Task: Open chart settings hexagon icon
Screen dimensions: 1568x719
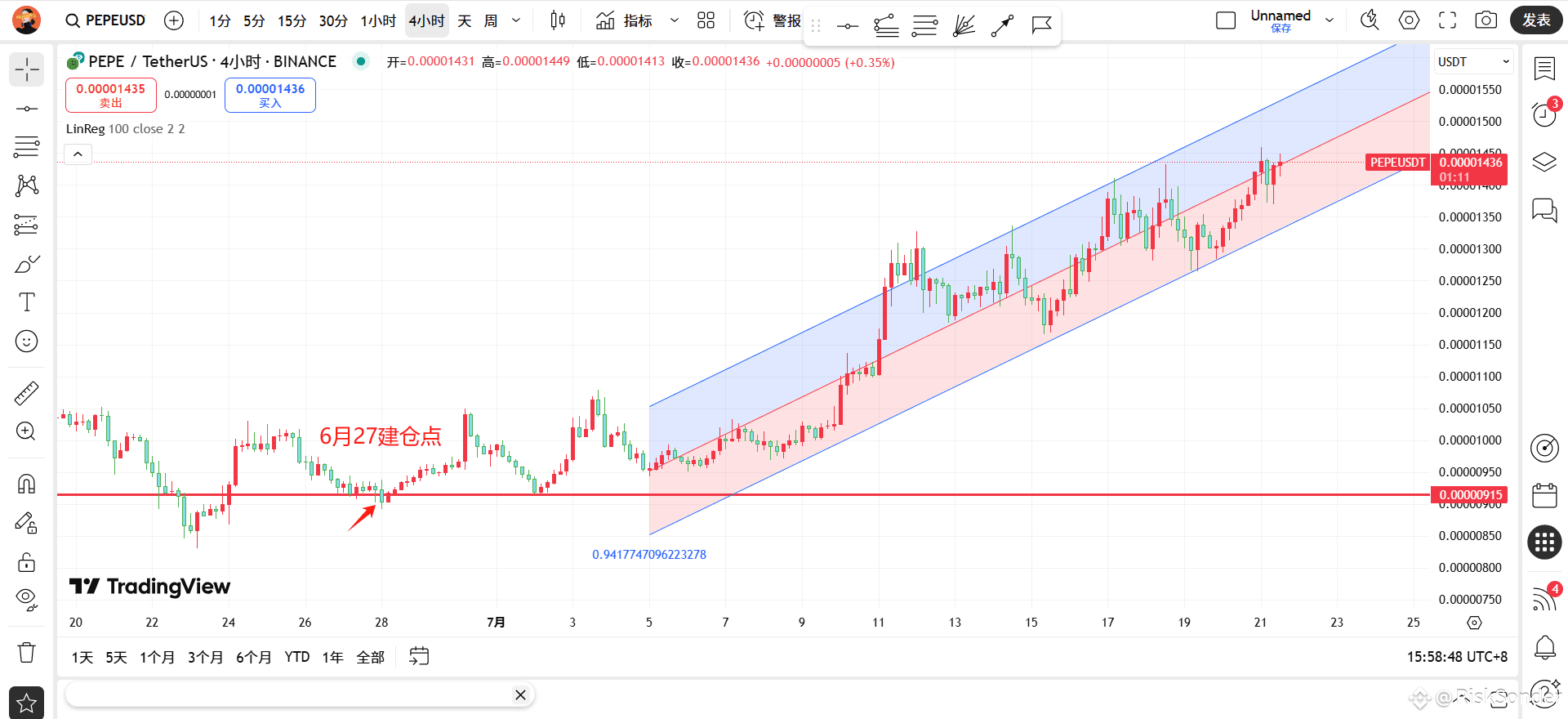Action: 1409,20
